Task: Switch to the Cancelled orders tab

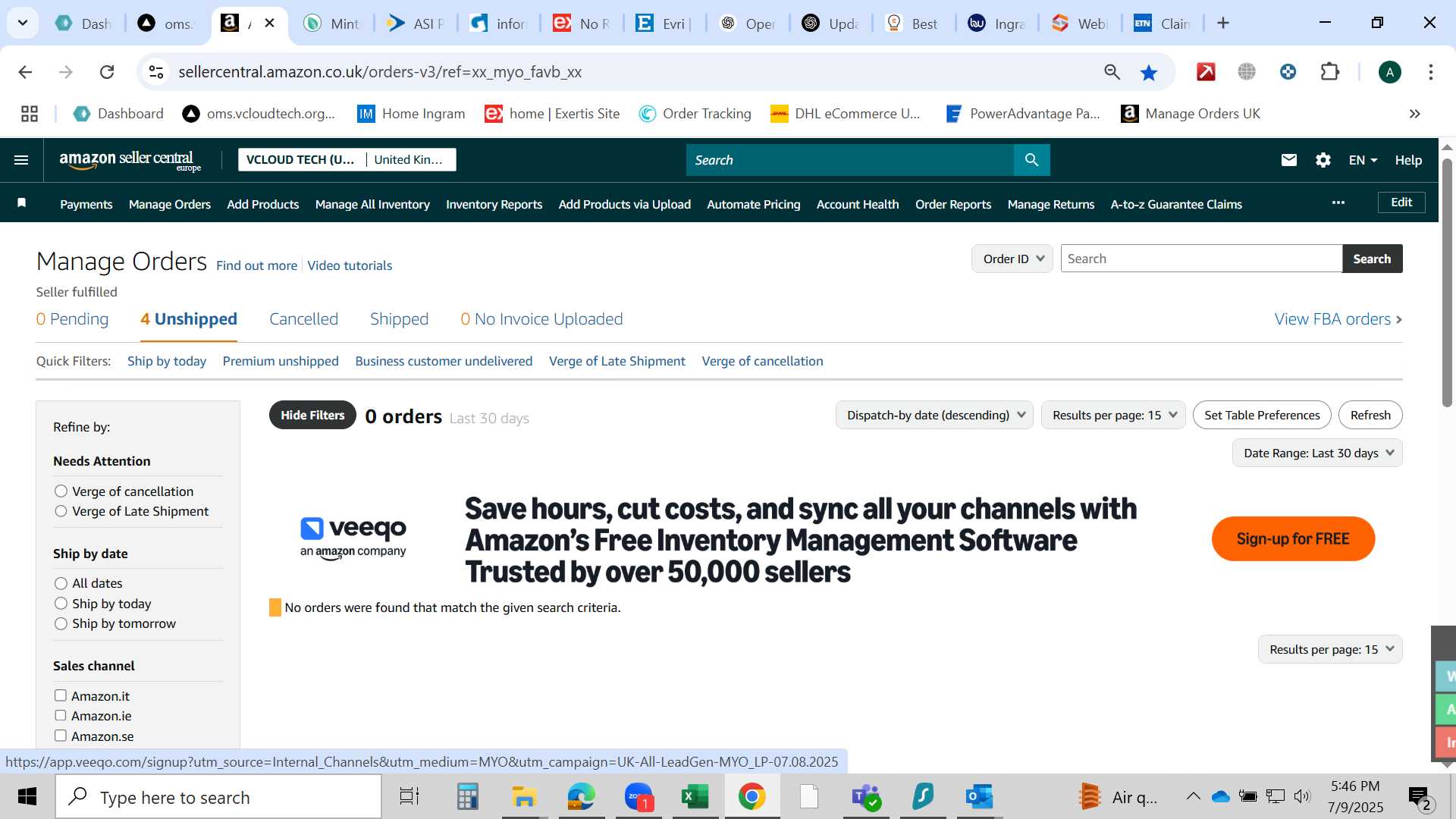Action: (x=304, y=319)
